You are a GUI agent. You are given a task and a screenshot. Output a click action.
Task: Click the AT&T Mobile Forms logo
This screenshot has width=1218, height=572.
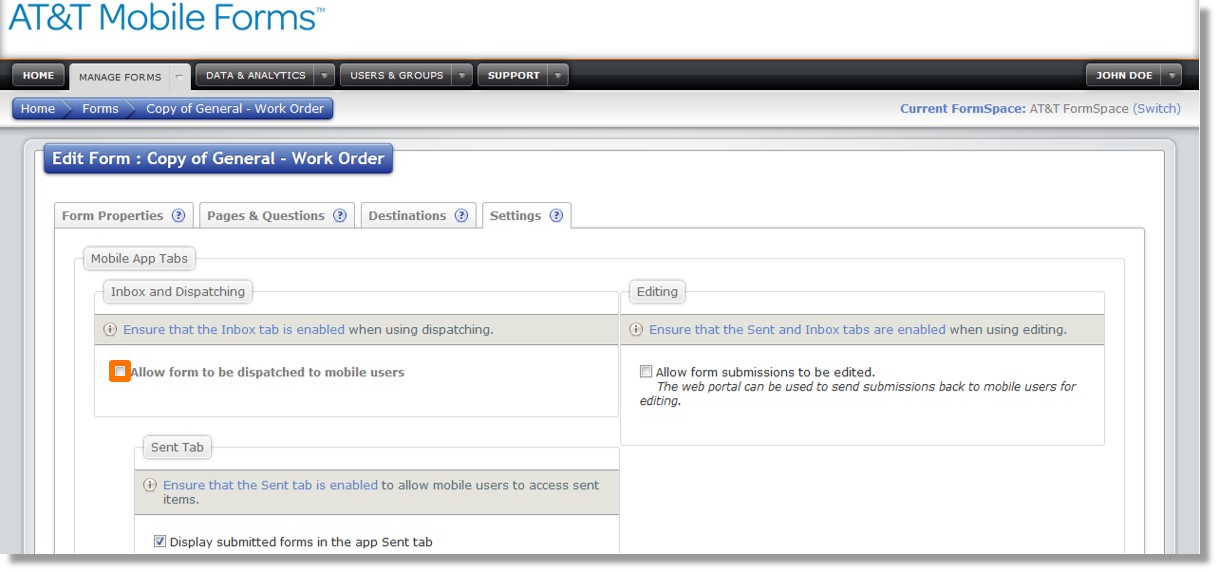pos(167,17)
